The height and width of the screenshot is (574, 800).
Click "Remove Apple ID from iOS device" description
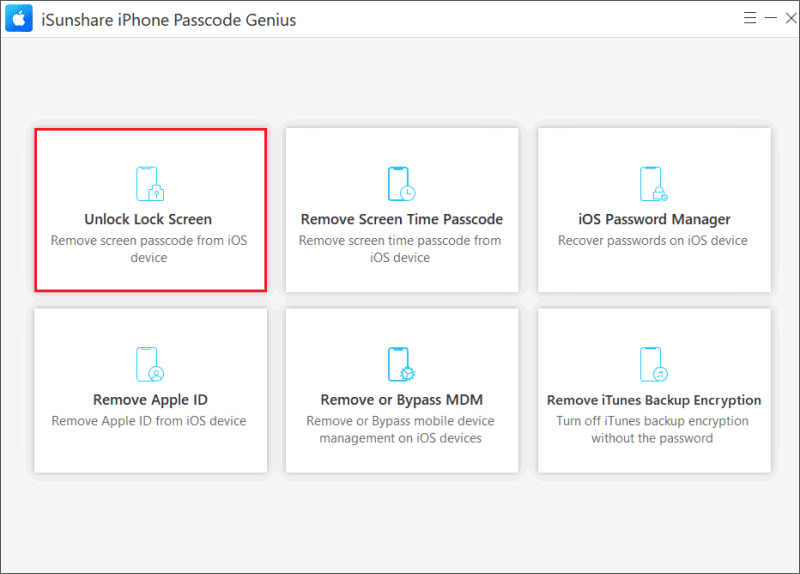[x=149, y=421]
